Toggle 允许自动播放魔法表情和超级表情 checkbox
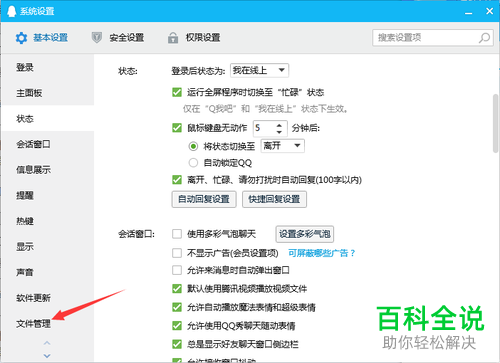Viewport: 500px width, 363px height. pos(177,307)
